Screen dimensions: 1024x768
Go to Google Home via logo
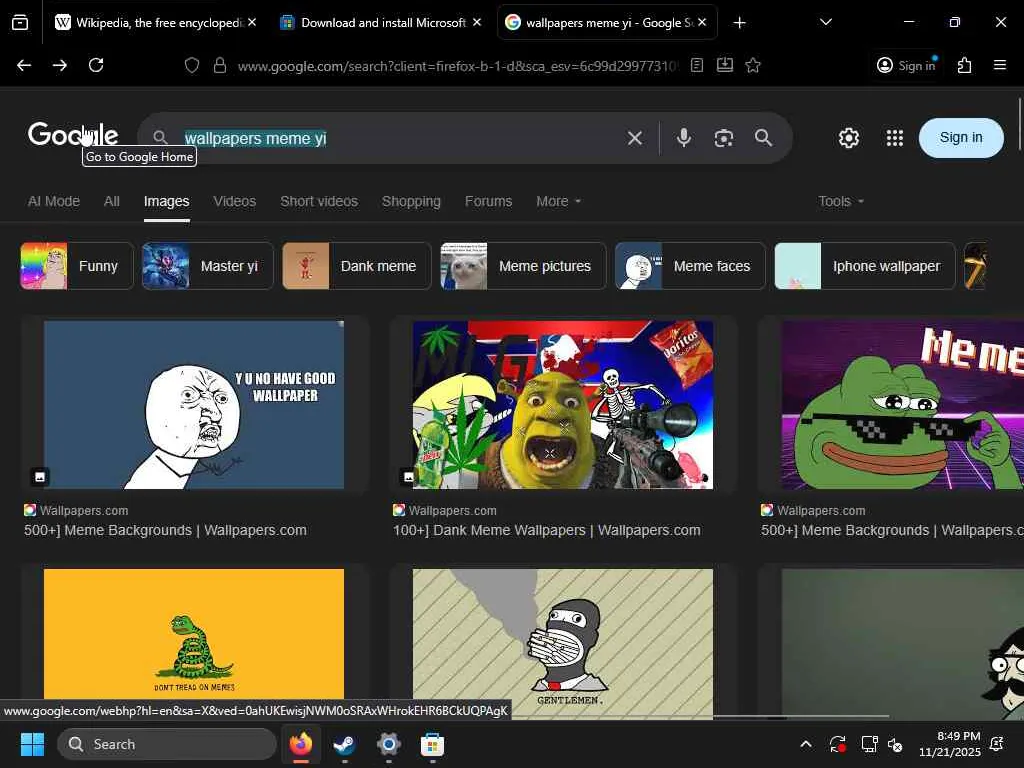coord(73,135)
